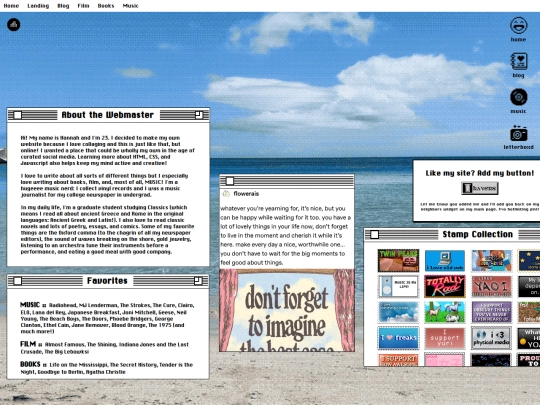Viewport: 540px width, 405px height.
Task: Open Blog in the top menu
Action: (63, 6)
